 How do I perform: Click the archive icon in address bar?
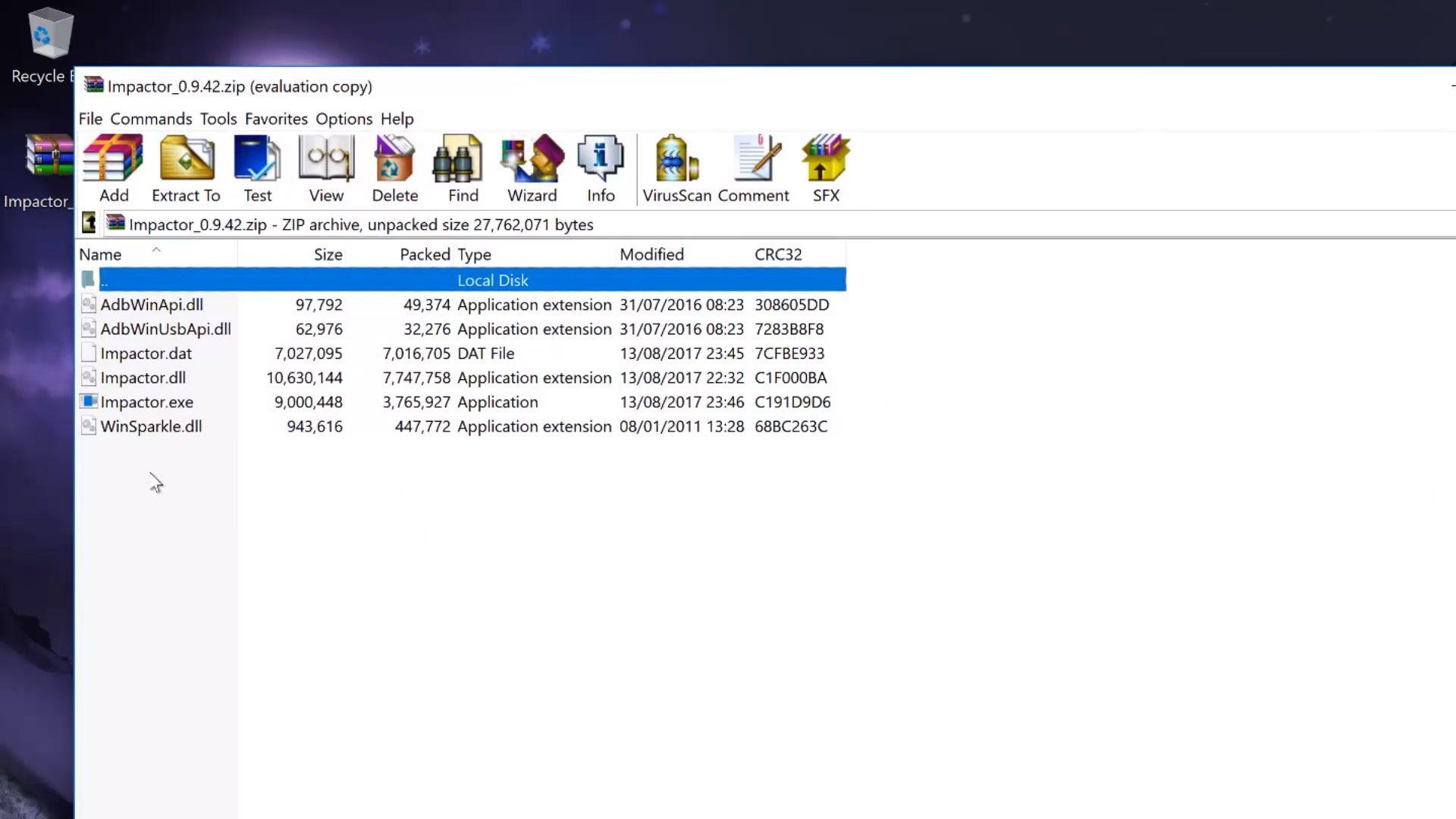pyautogui.click(x=115, y=223)
